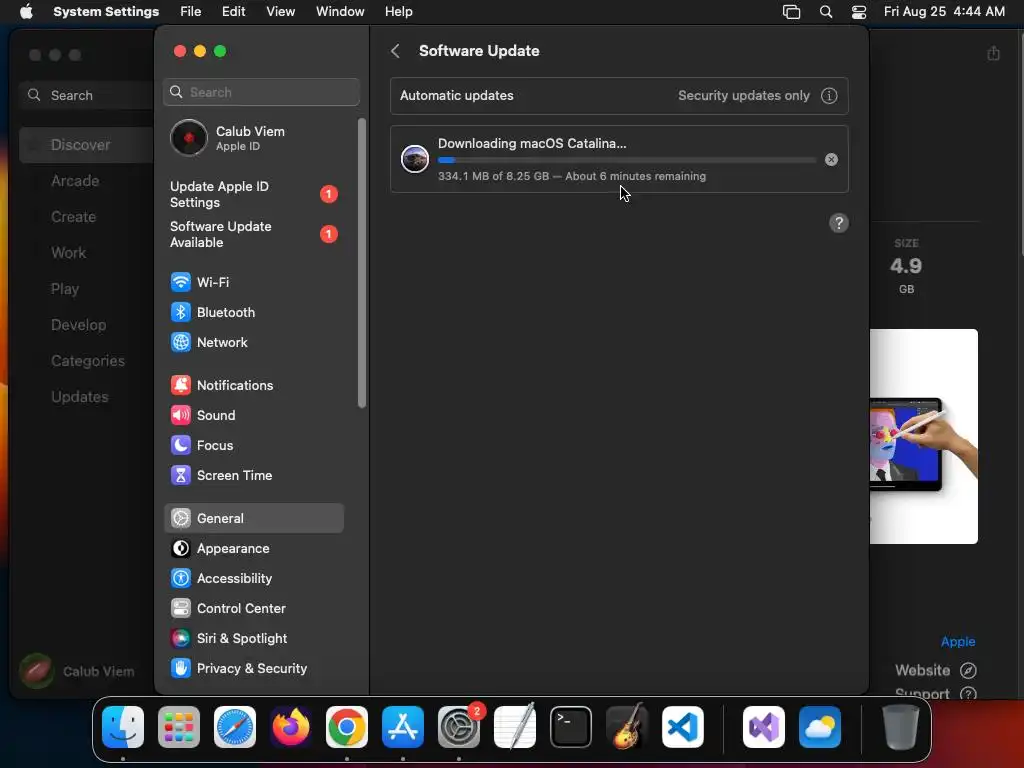Open TextEdit from the Dock
1024x768 pixels.
pos(515,727)
